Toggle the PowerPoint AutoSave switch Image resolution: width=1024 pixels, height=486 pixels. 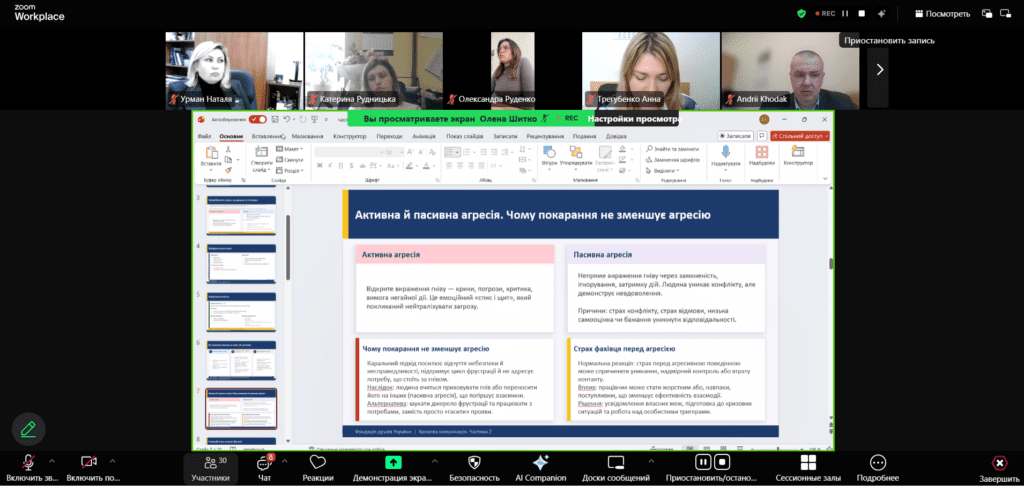pos(257,120)
